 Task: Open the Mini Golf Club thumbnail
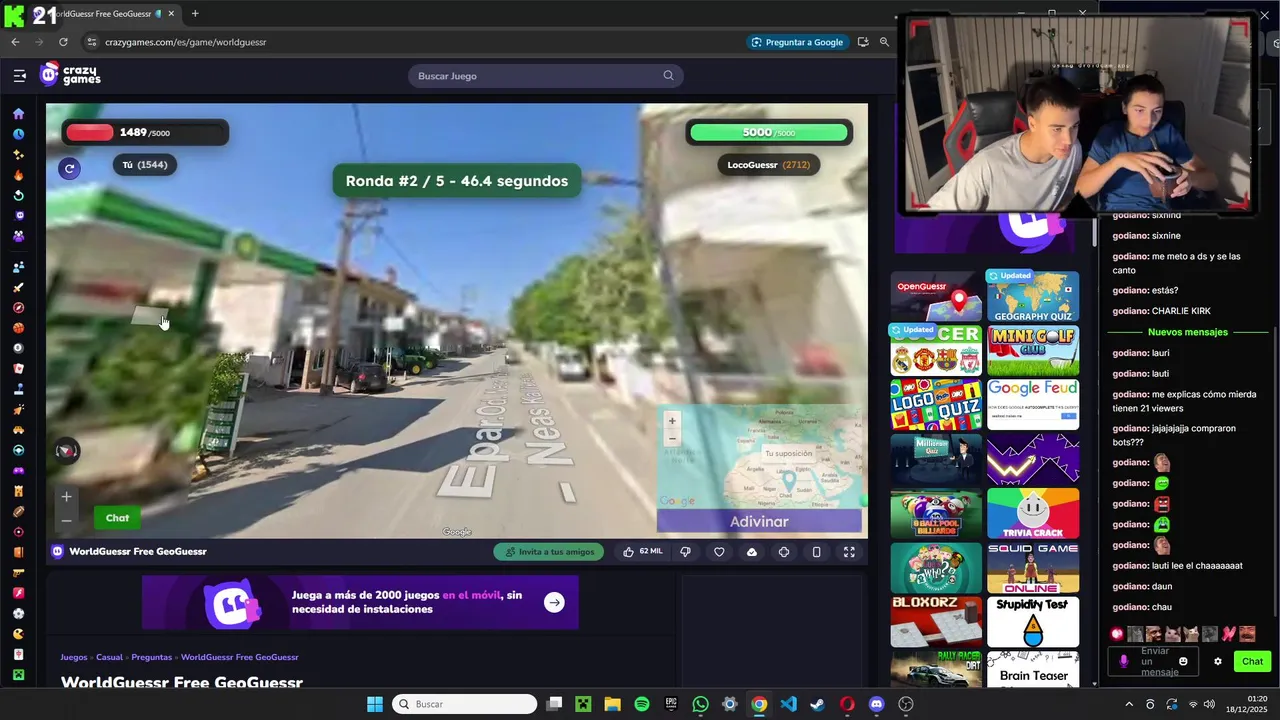point(1033,350)
